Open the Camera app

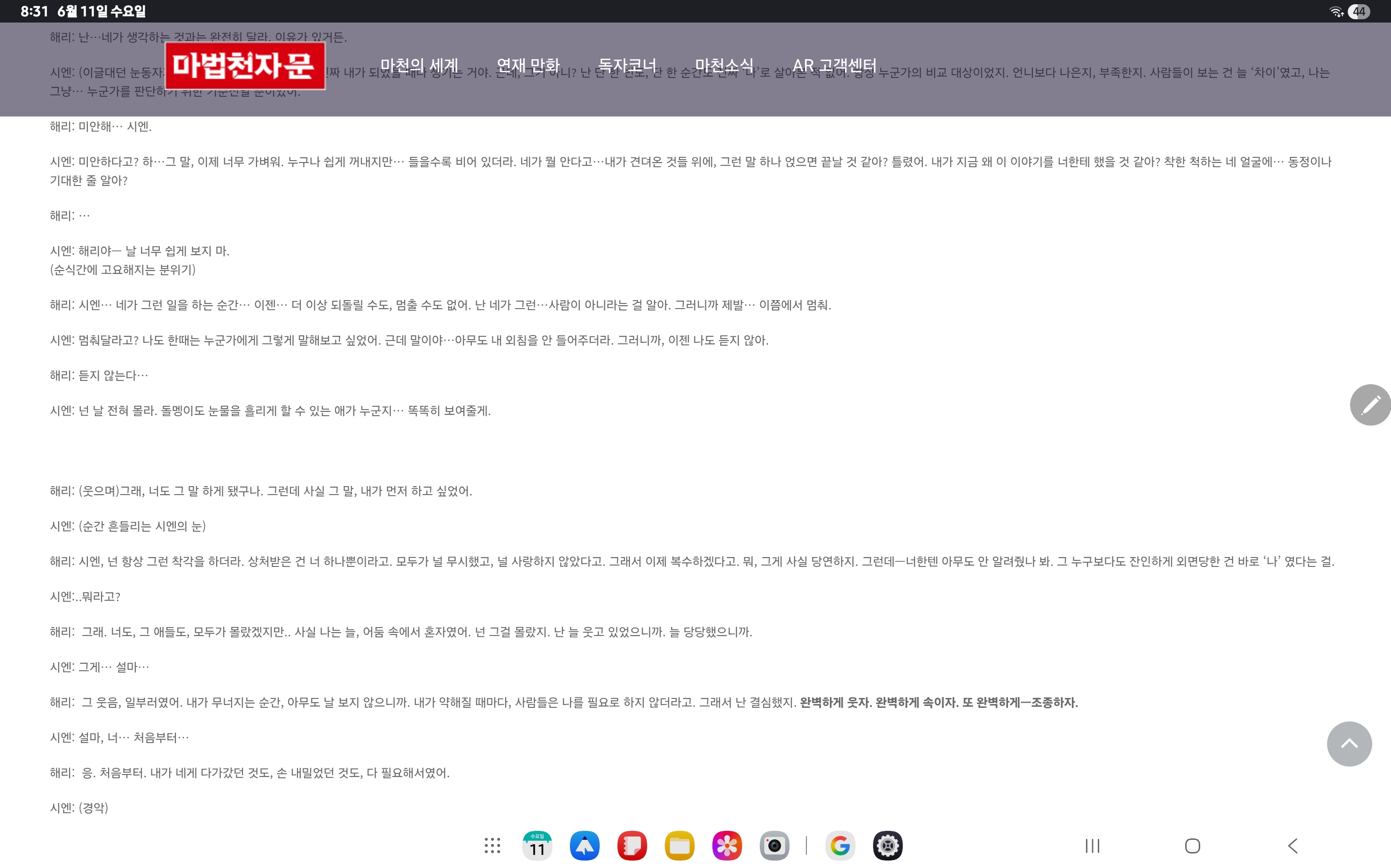point(774,845)
